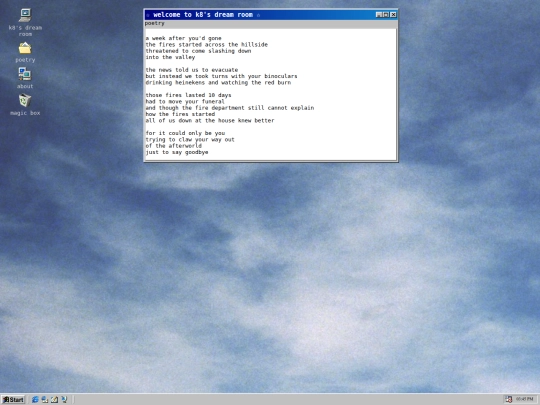Click the line 'a week after you'd gone'

[184, 38]
